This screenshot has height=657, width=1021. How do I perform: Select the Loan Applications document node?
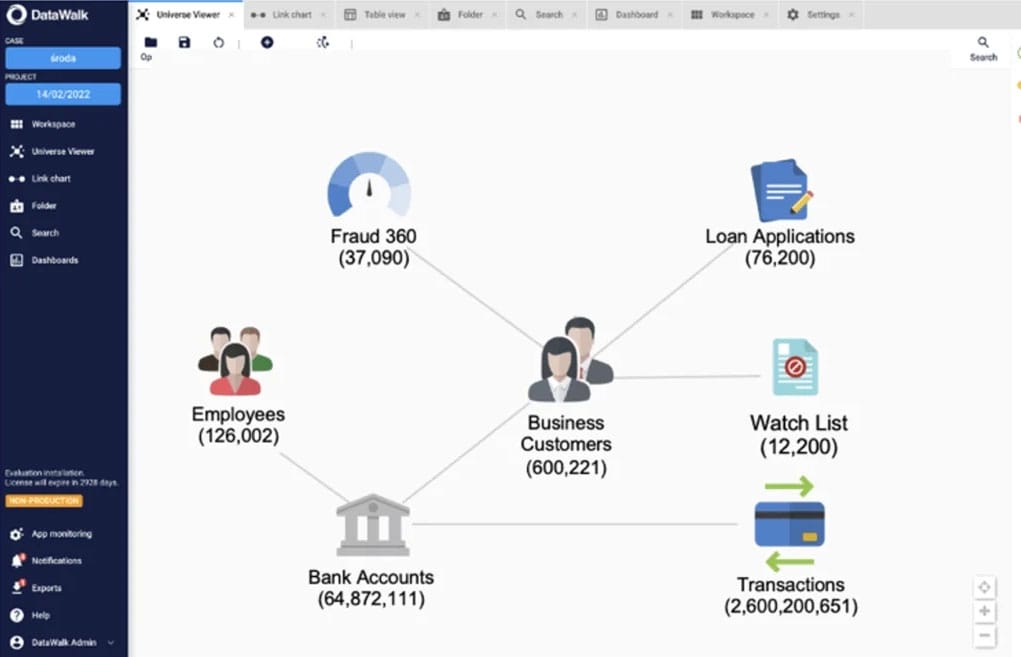(779, 190)
